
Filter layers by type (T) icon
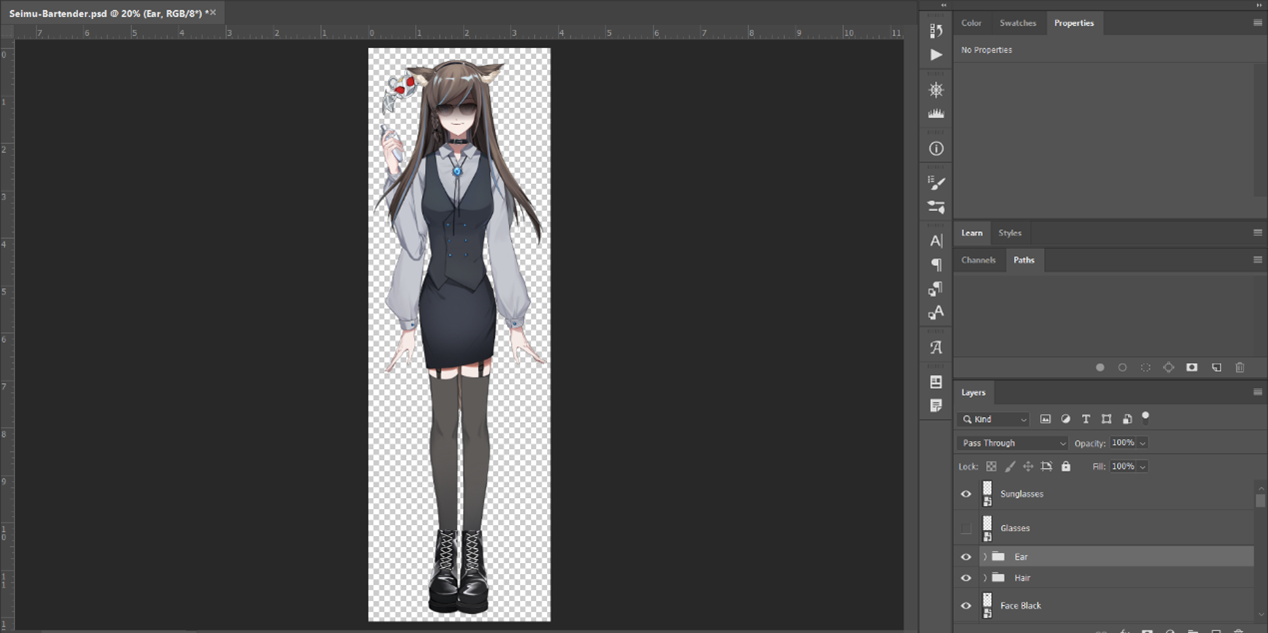pyautogui.click(x=1085, y=419)
